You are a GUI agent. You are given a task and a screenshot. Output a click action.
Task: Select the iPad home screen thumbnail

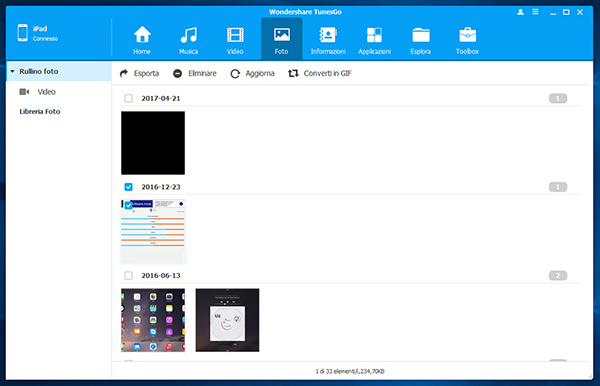tap(153, 320)
